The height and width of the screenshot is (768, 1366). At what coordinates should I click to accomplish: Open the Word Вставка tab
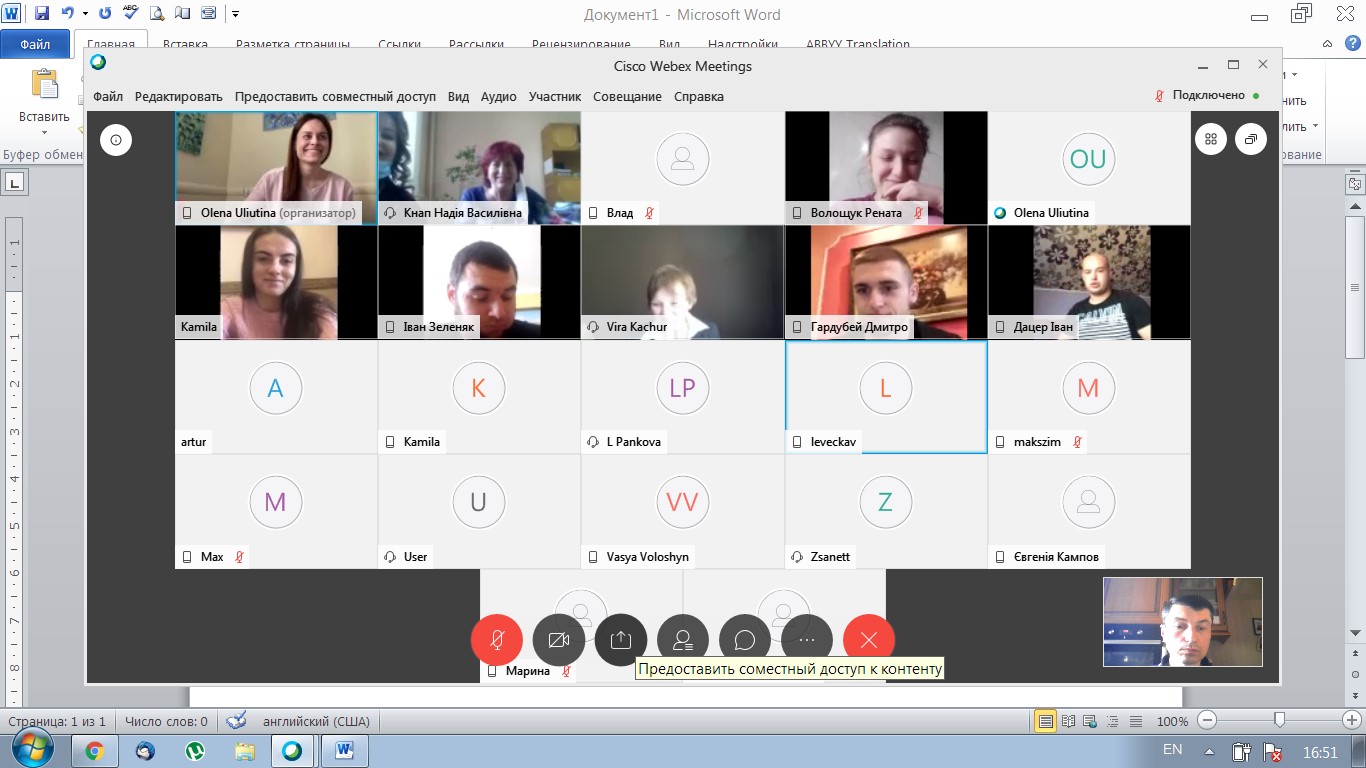click(x=185, y=44)
